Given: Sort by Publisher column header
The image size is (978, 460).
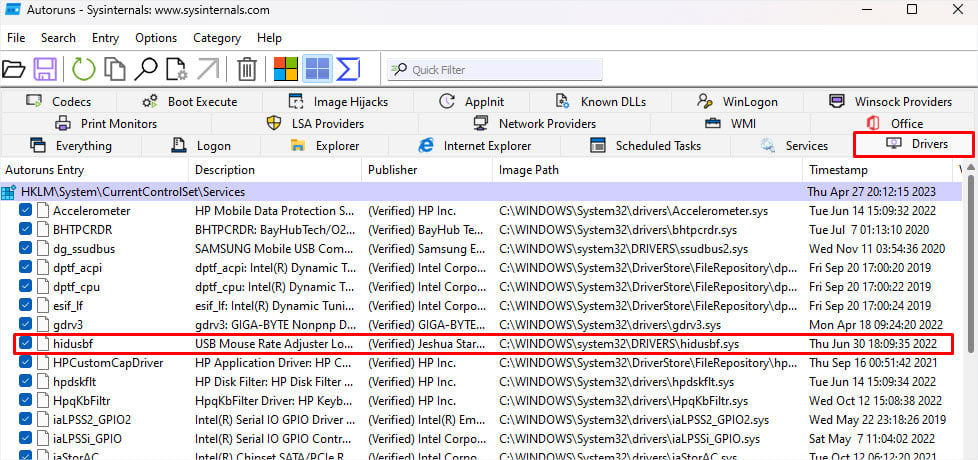Looking at the screenshot, I should [427, 170].
